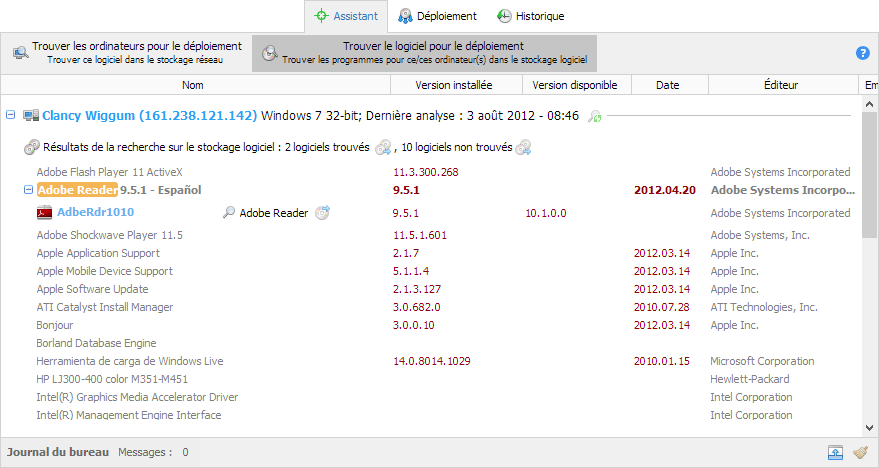Image resolution: width=879 pixels, height=468 pixels.
Task: Click the vertical scrollbar up arrow
Action: [x=870, y=102]
